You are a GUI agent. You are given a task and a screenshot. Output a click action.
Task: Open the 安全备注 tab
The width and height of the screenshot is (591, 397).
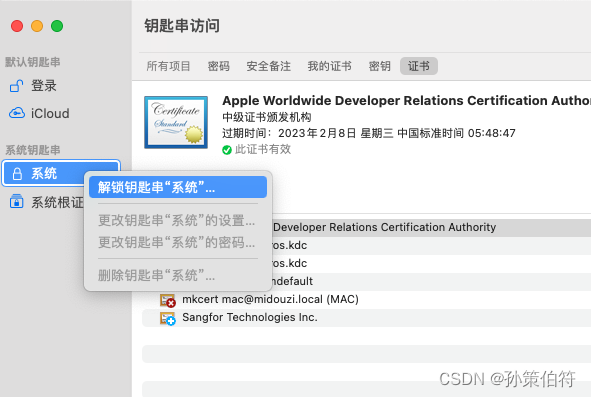pos(268,66)
